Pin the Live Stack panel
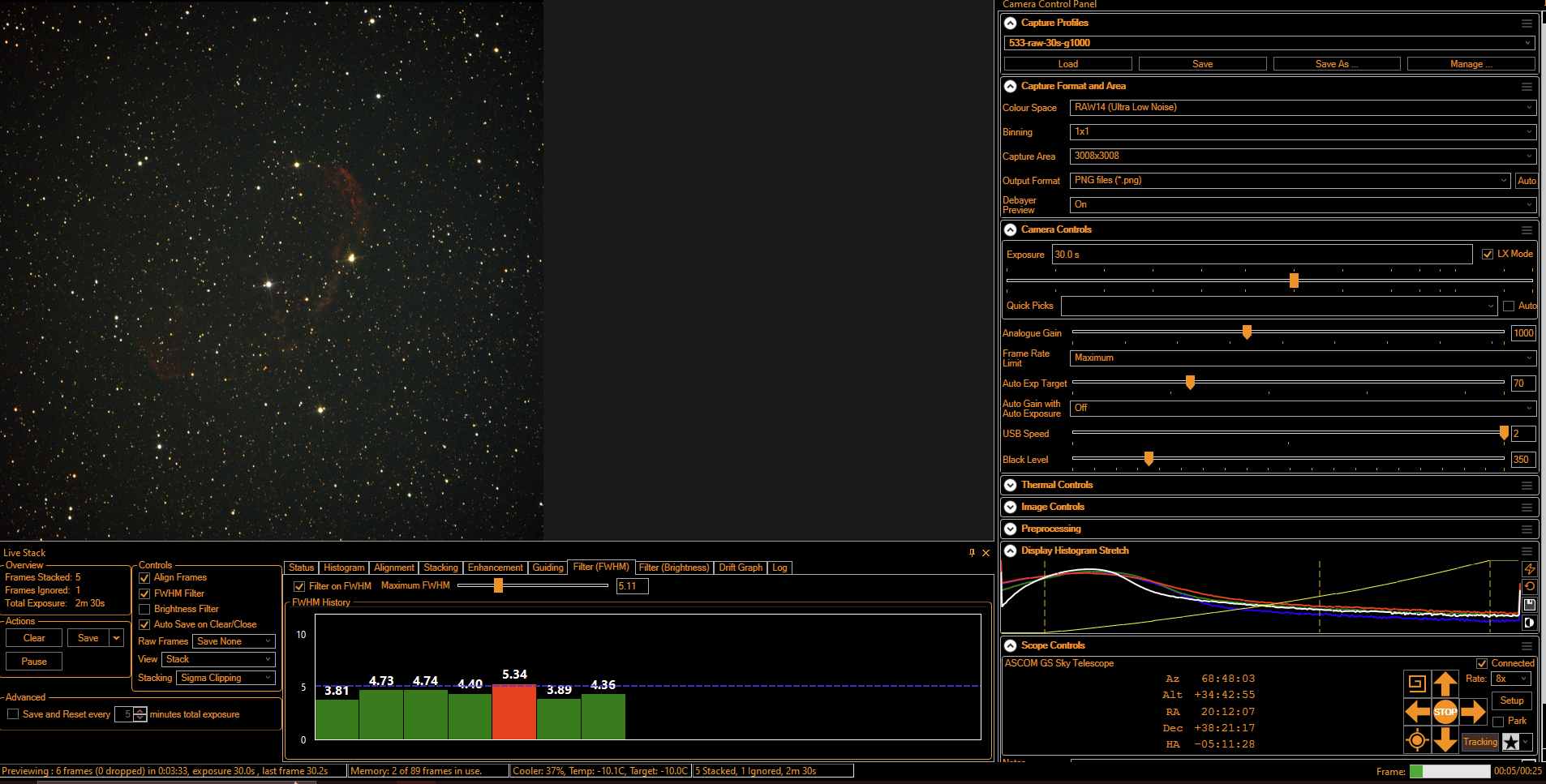The width and height of the screenshot is (1546, 784). tap(972, 553)
